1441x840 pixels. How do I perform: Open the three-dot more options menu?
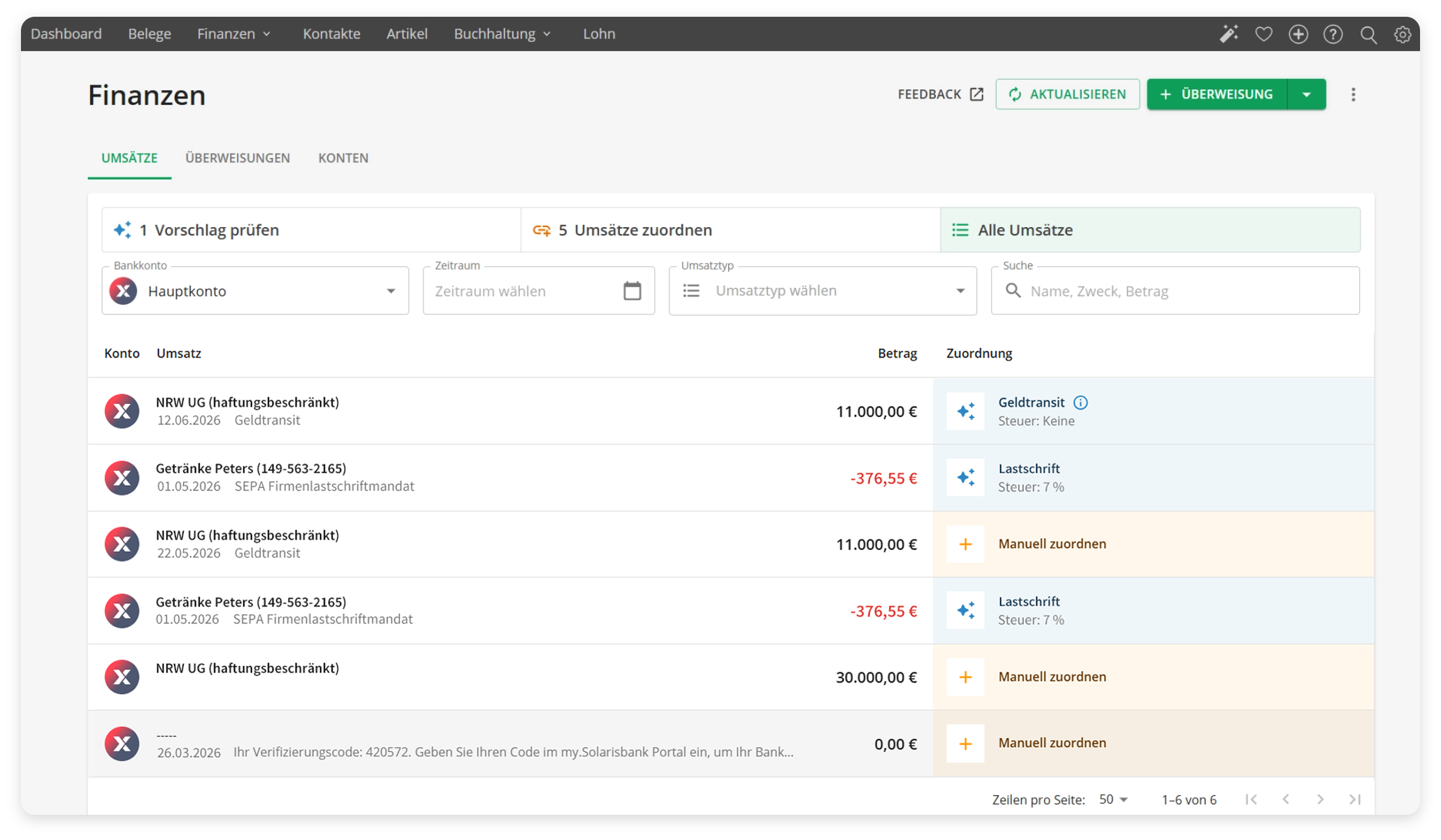(1353, 94)
